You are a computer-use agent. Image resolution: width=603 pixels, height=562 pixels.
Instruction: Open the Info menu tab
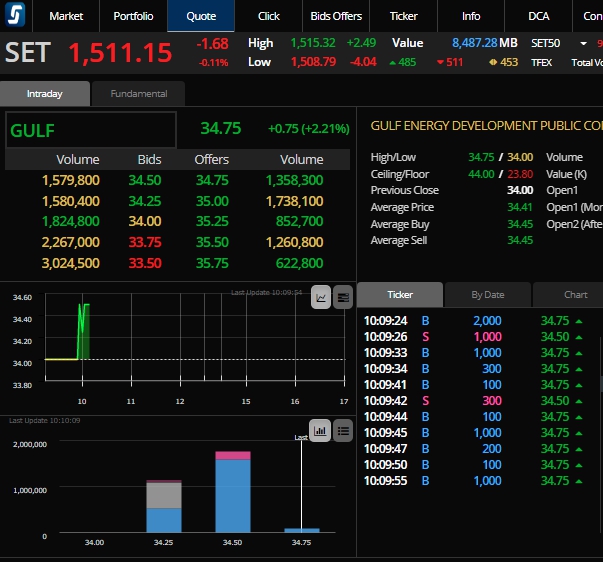[x=471, y=16]
